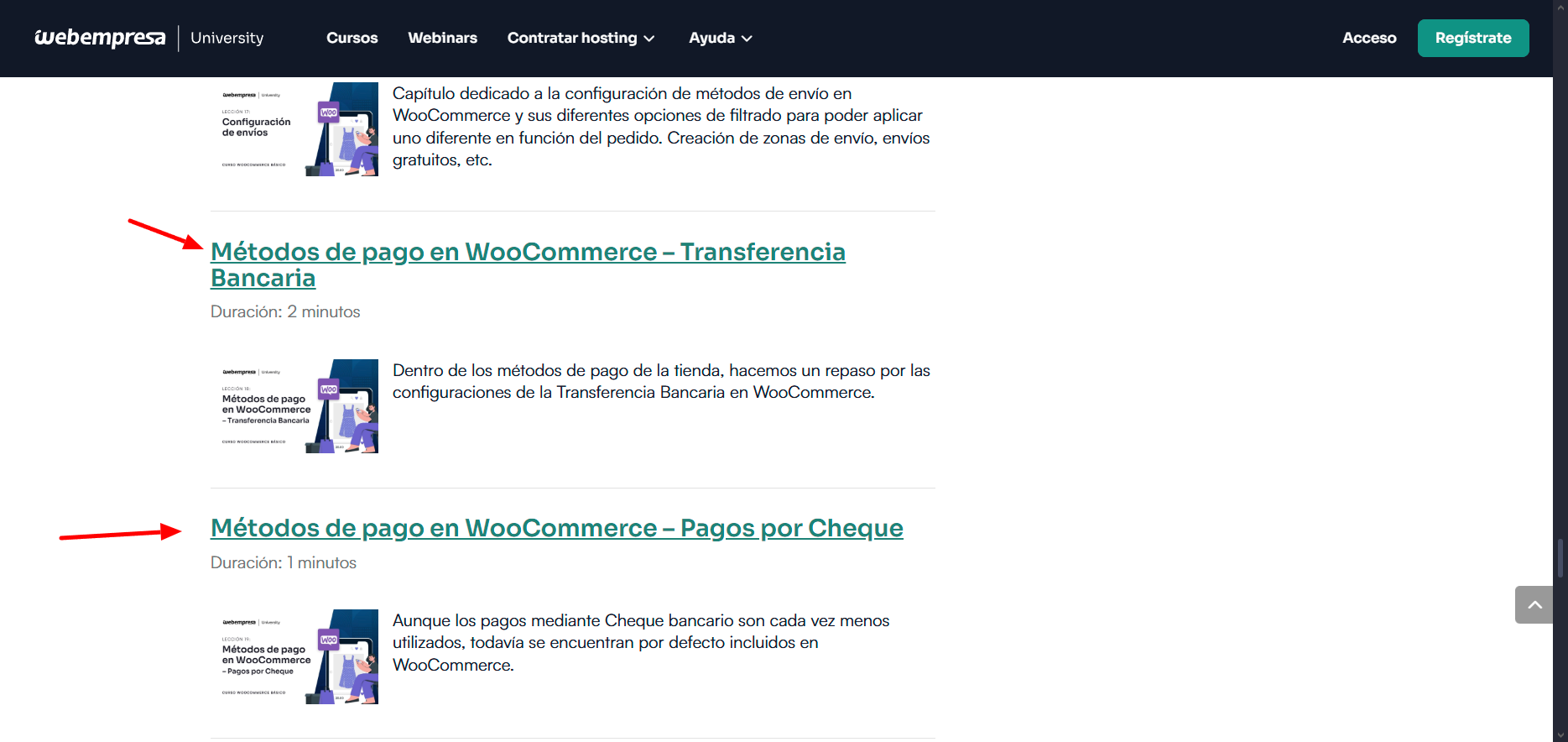1568x742 pixels.
Task: Expand the Contratar hosting dropdown
Action: point(581,38)
